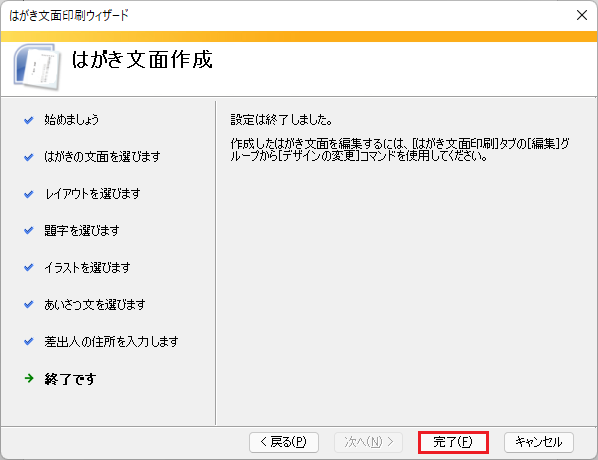
Task: Close the はがき文面印刷ウィザード dialog
Action: click(582, 15)
